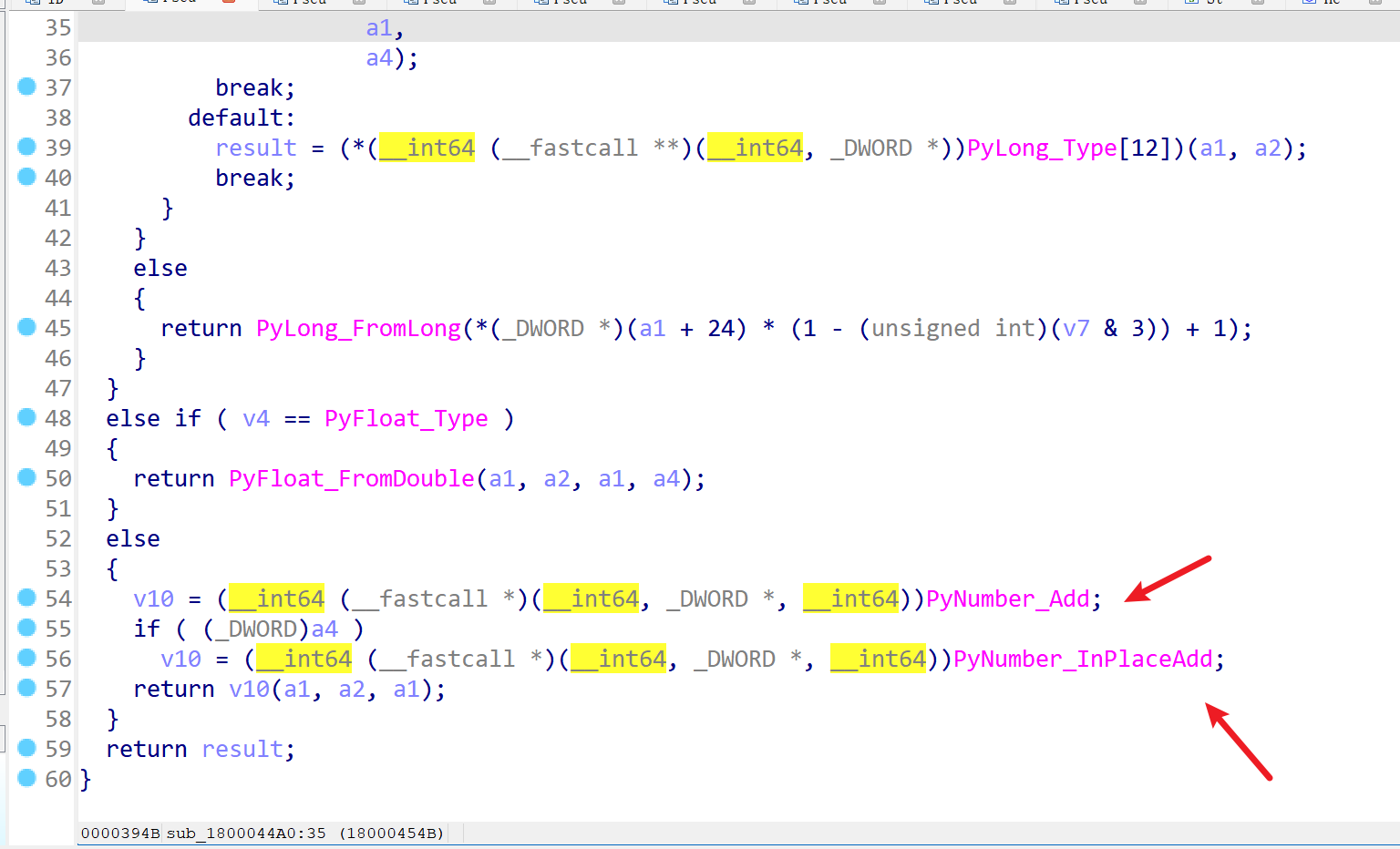
Task: Toggle the breakpoint dot on line 59
Action: (26, 748)
